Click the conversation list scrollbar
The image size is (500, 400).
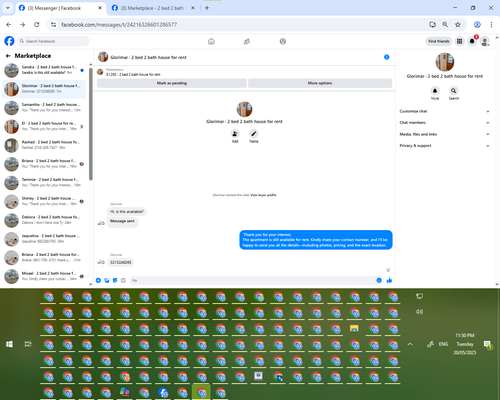[91, 123]
